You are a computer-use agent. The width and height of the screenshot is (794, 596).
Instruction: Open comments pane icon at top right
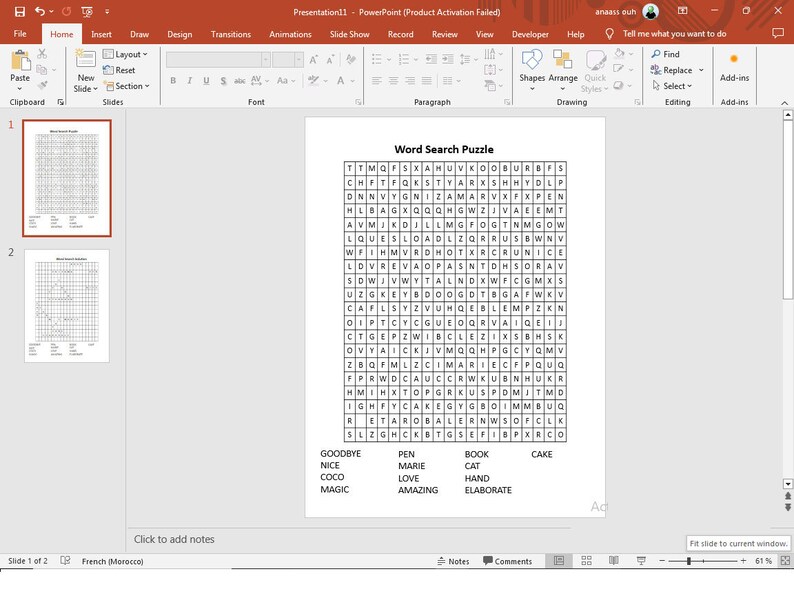778,33
